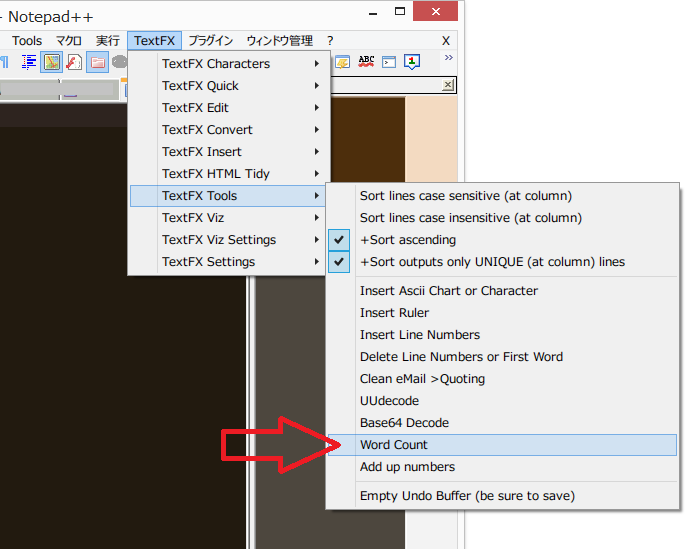Click the TextFX menu bar item

[x=154, y=41]
